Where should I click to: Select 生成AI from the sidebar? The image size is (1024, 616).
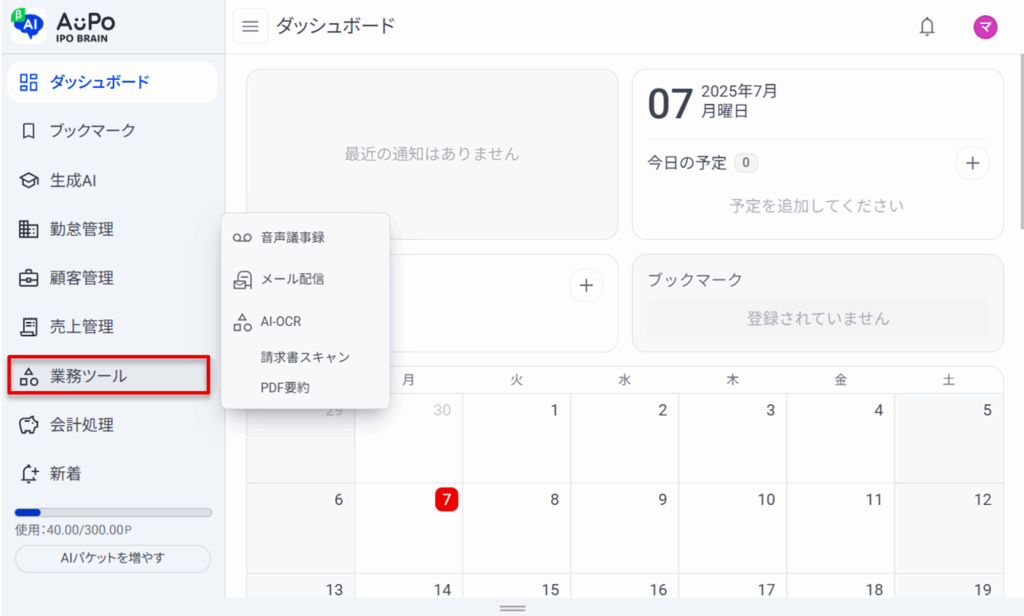(112, 180)
